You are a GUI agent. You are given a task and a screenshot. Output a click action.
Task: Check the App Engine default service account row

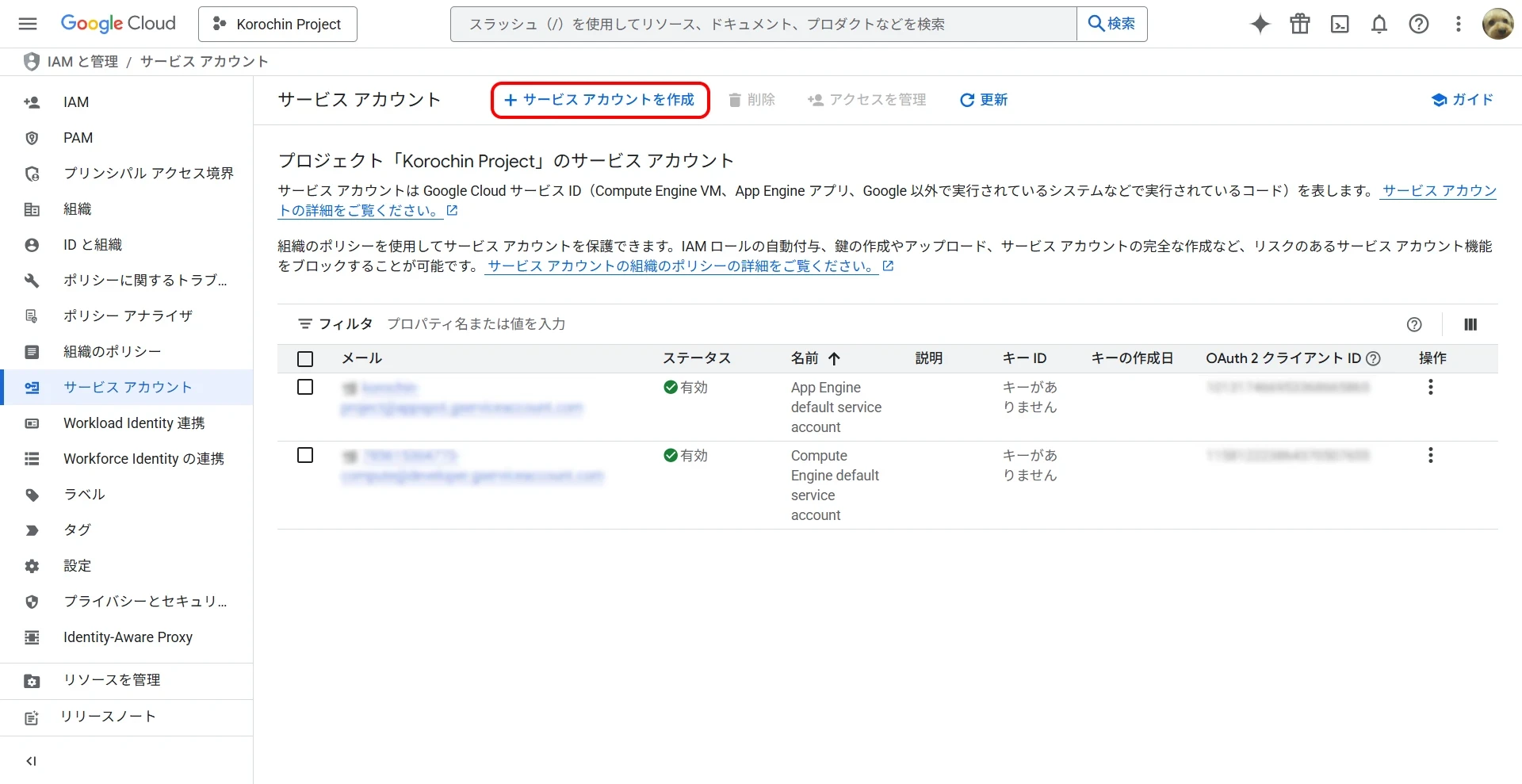tap(305, 387)
